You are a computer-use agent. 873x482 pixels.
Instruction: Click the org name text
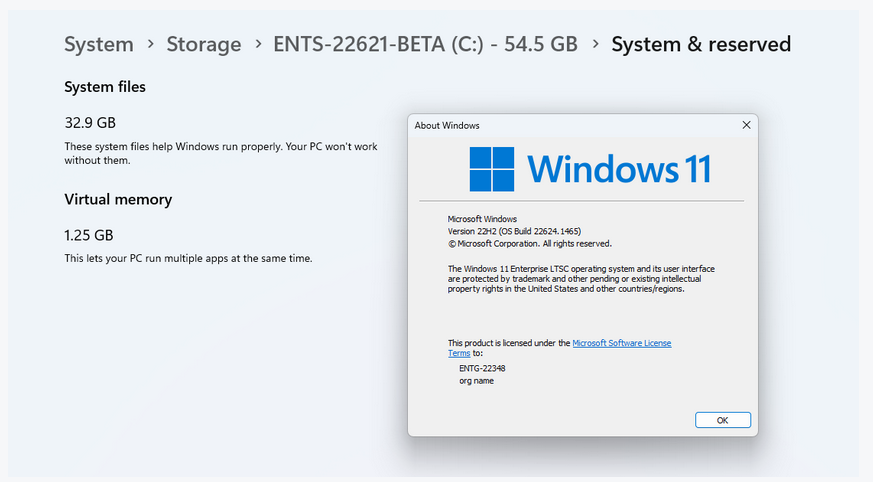coord(477,381)
